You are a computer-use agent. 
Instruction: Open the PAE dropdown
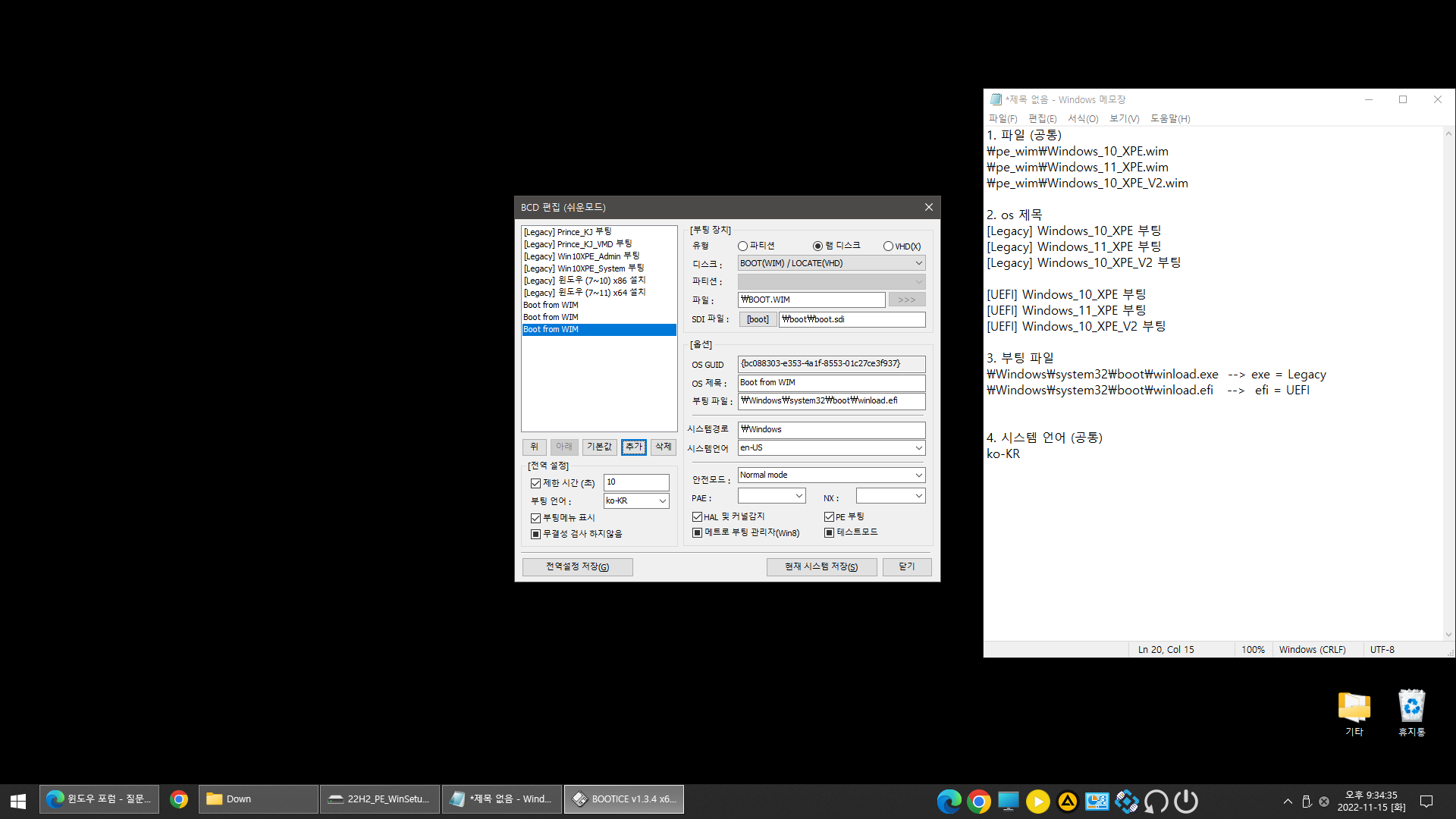click(771, 496)
